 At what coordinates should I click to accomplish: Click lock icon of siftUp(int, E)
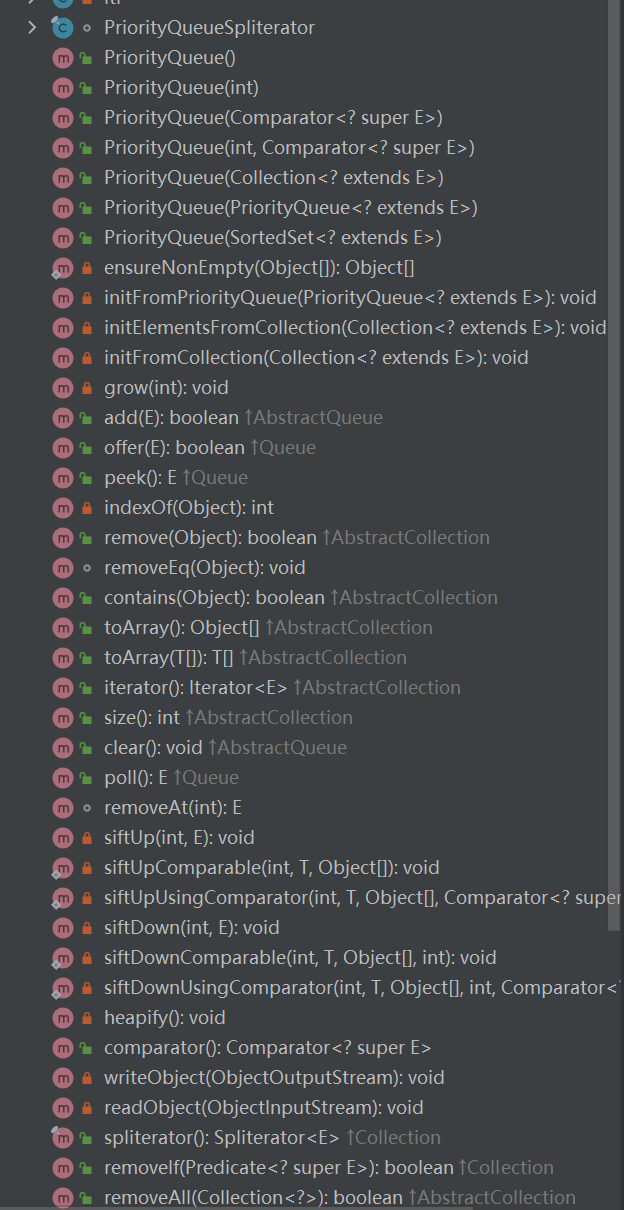click(x=87, y=838)
